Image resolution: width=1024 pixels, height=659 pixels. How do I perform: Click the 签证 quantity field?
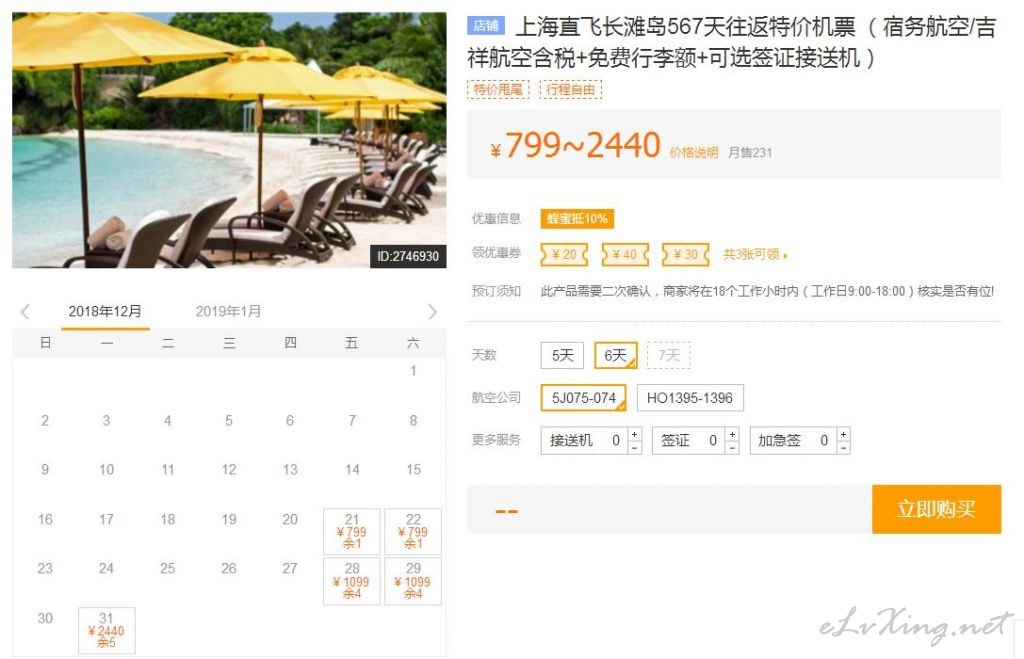pos(689,441)
